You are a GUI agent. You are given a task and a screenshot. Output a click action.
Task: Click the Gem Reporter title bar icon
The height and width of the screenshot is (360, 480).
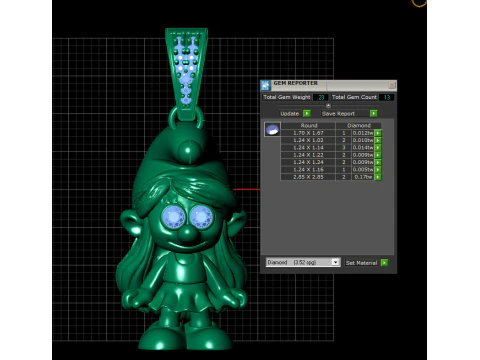265,85
